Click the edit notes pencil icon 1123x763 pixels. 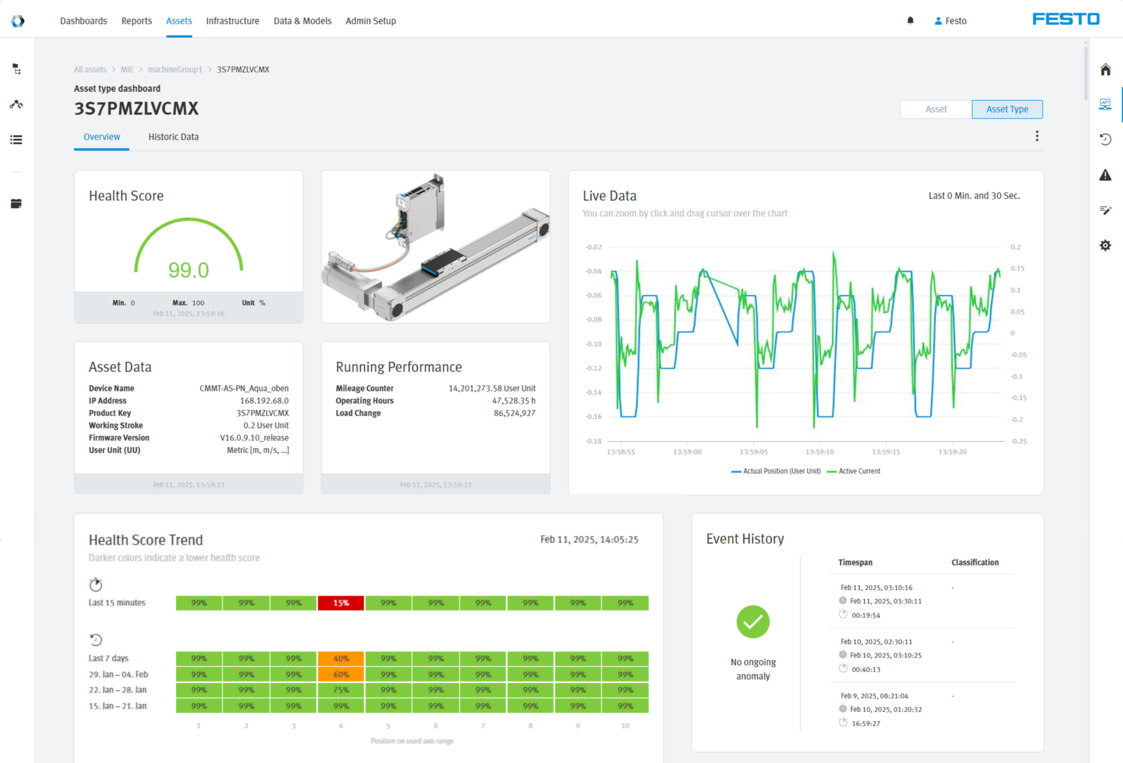[1105, 210]
